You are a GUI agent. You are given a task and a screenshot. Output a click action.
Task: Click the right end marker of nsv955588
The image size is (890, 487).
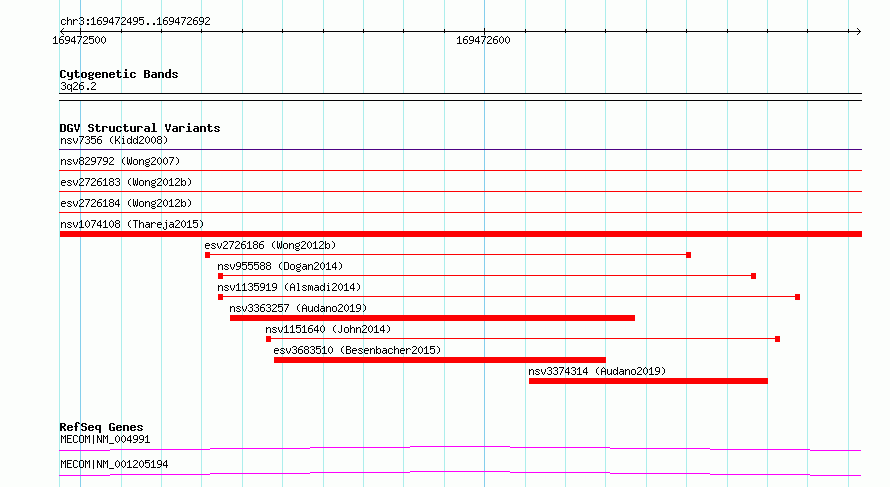(754, 276)
